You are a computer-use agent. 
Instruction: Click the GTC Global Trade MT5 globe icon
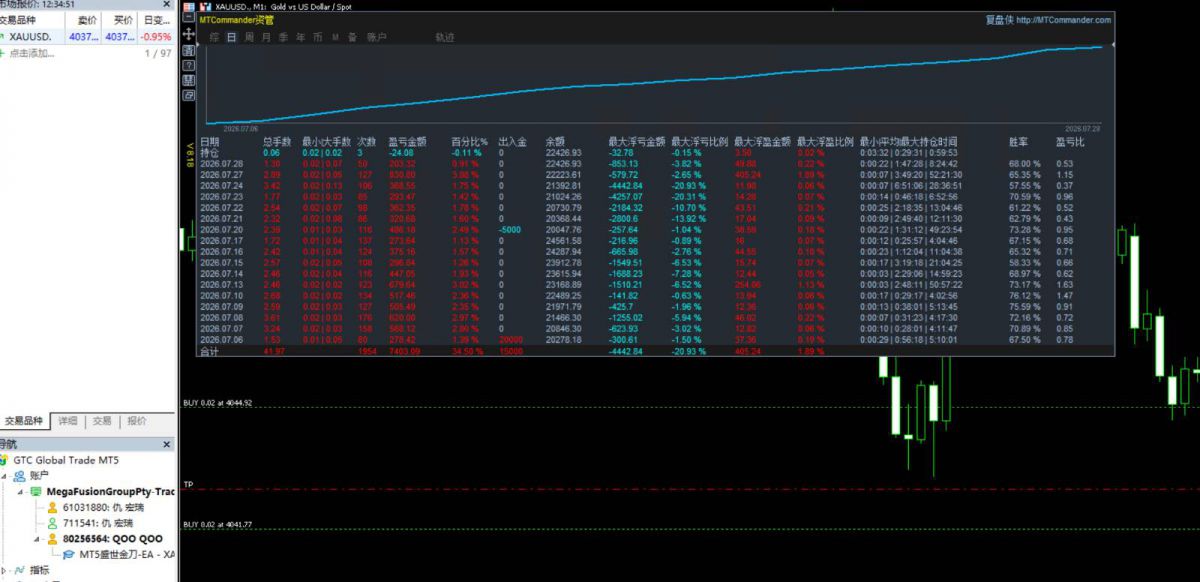(x=4, y=461)
